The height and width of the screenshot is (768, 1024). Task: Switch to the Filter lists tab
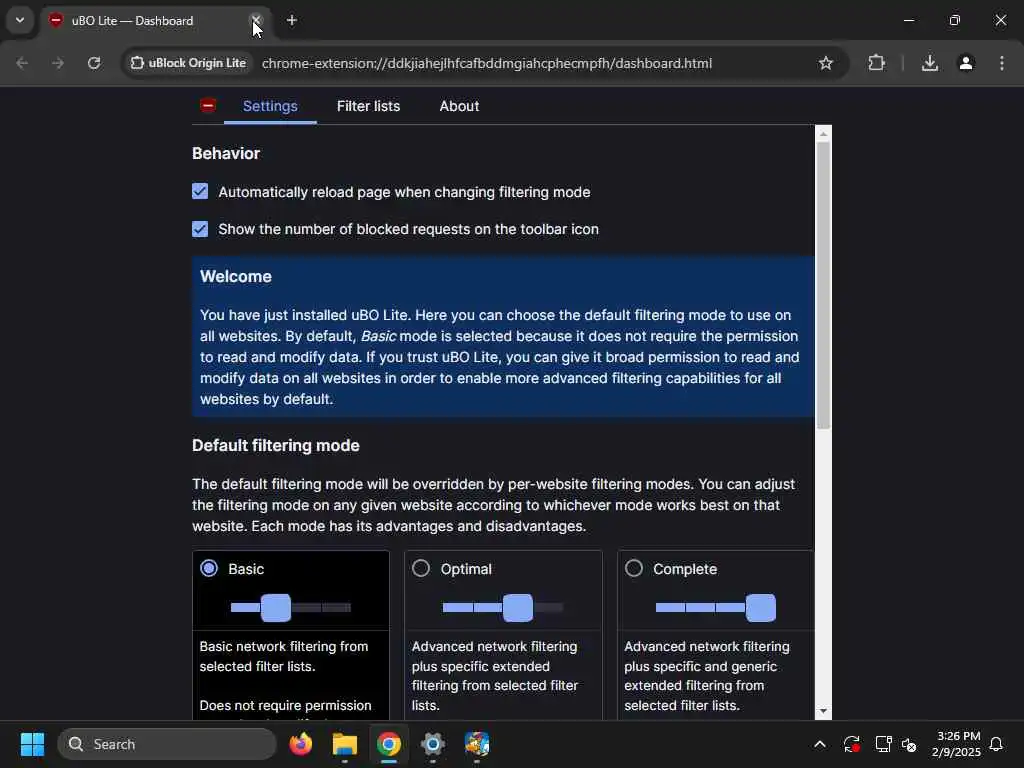click(x=368, y=106)
